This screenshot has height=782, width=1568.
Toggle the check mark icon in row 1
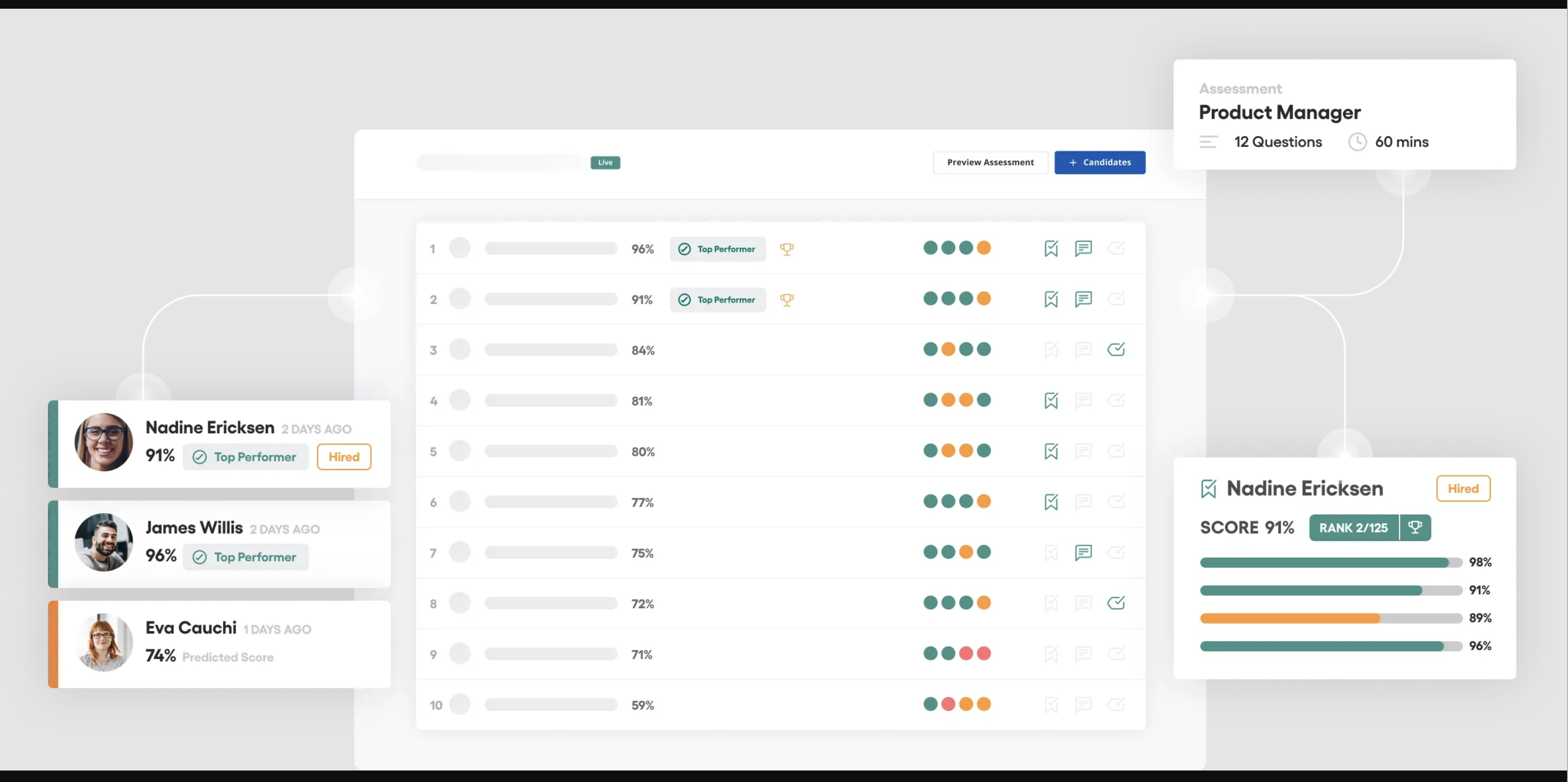click(1116, 248)
